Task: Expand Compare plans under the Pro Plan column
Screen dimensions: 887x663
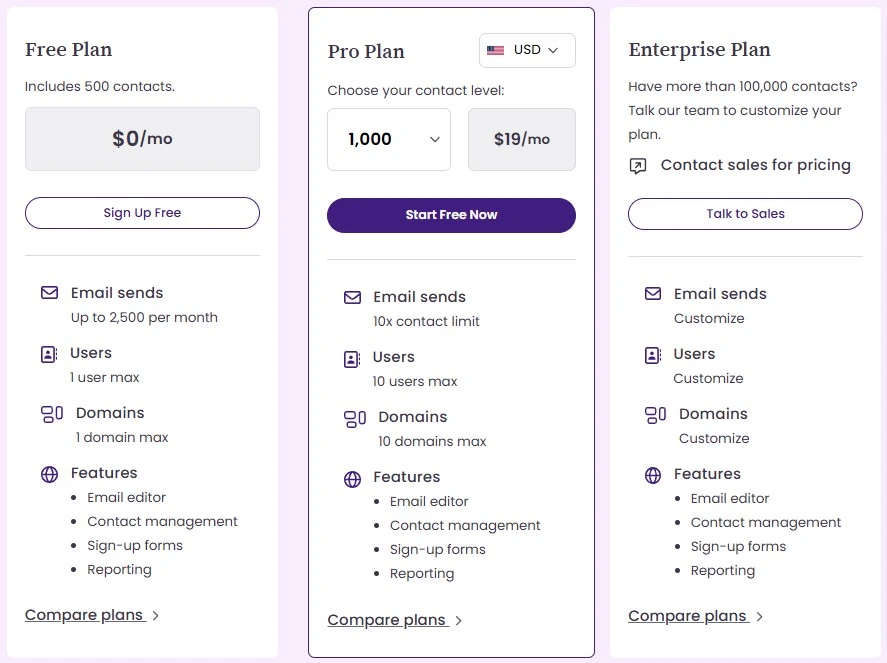Action: 387,620
